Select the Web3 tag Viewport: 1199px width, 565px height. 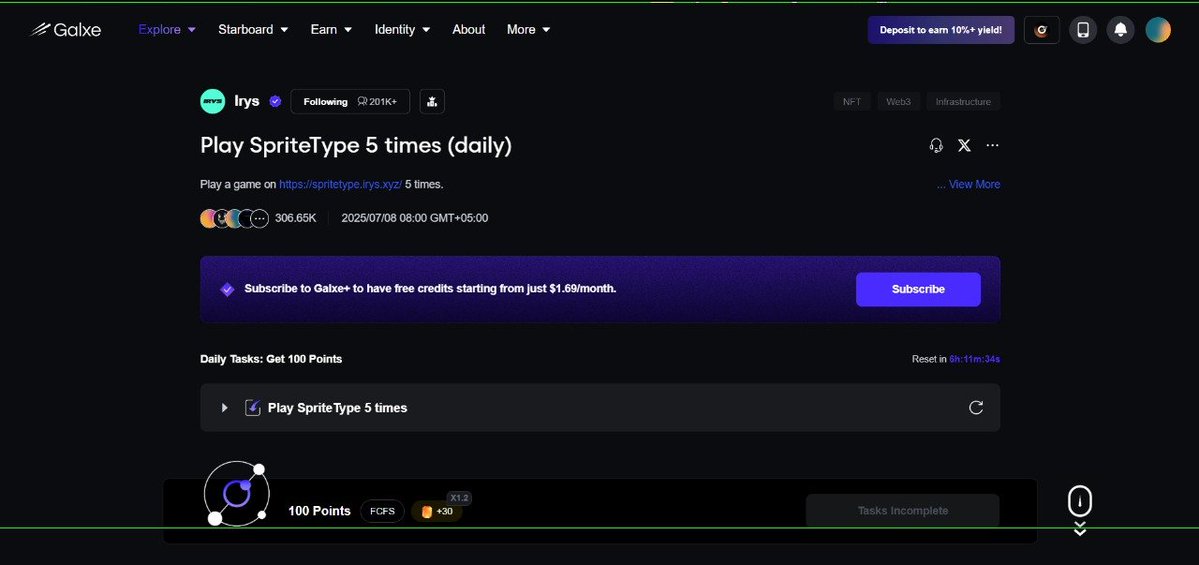[898, 102]
